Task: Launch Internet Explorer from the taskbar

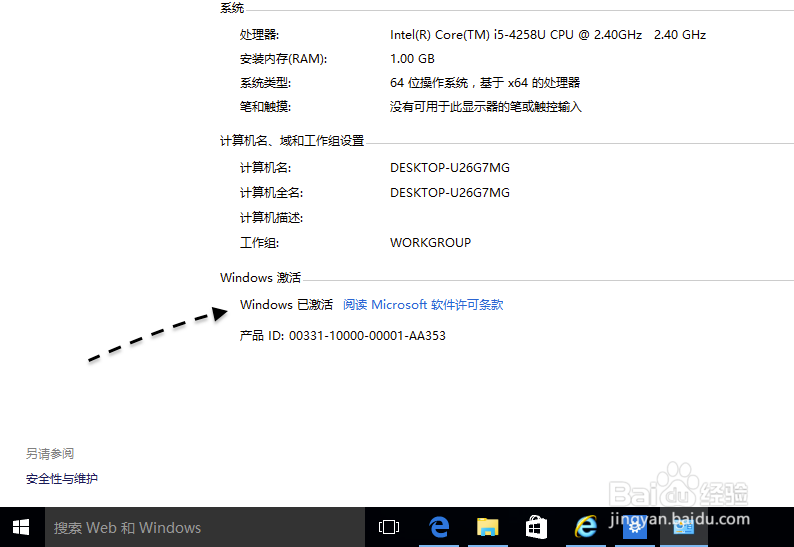Action: click(585, 527)
